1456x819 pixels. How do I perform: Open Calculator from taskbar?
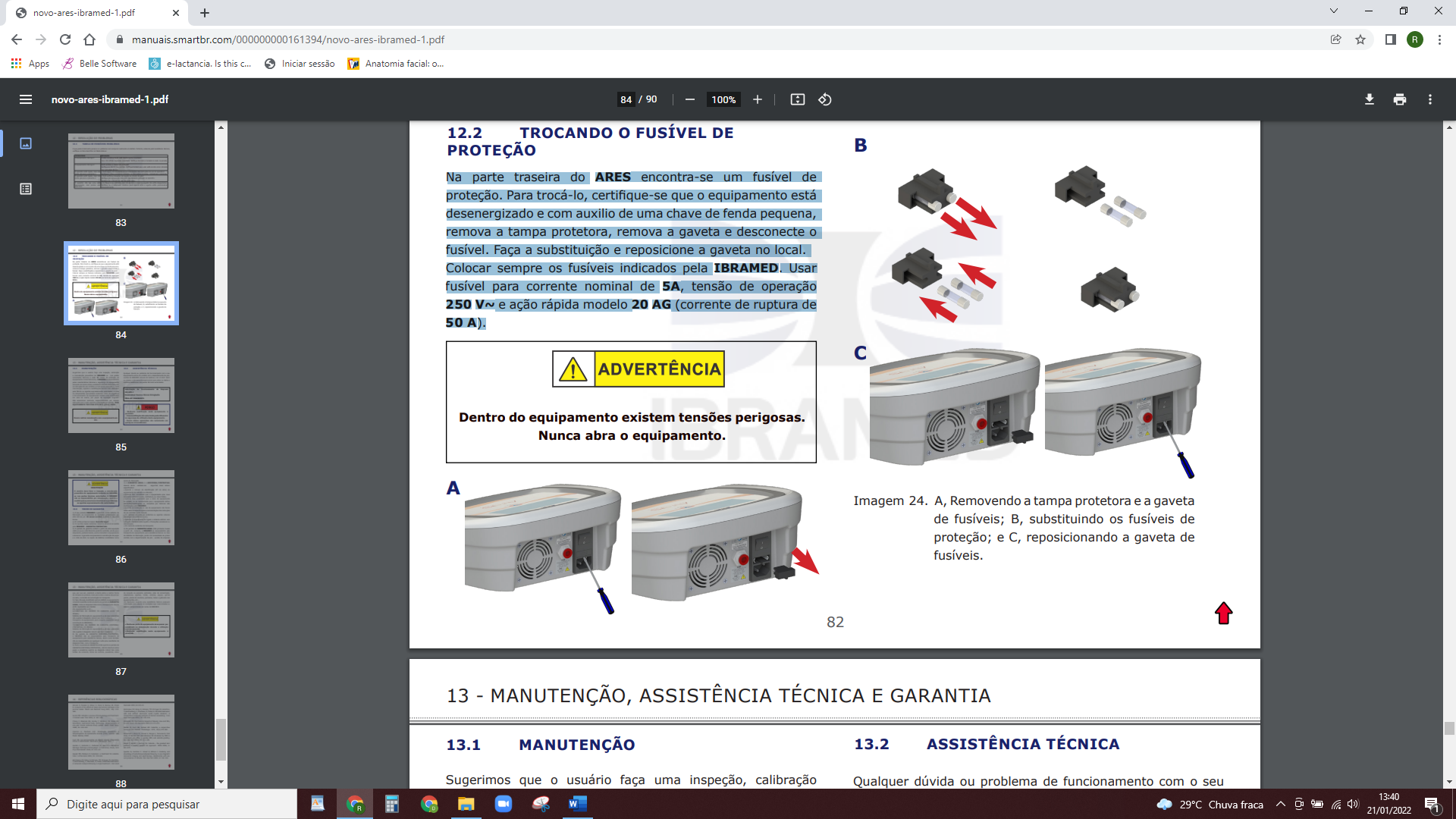[x=391, y=804]
